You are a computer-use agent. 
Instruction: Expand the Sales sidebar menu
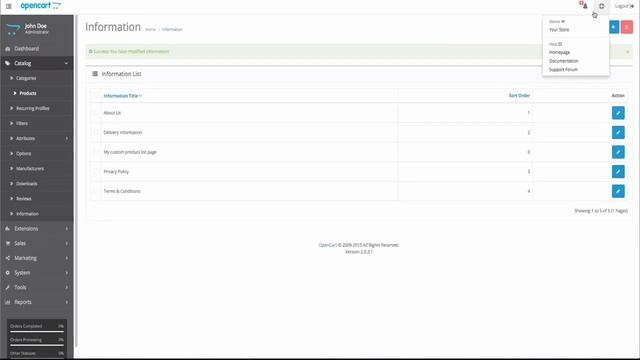[37, 243]
